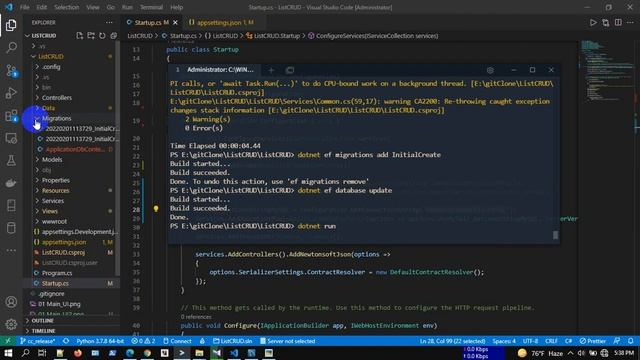
Task: Click ListCRUD.sln in status bar
Action: (233, 341)
